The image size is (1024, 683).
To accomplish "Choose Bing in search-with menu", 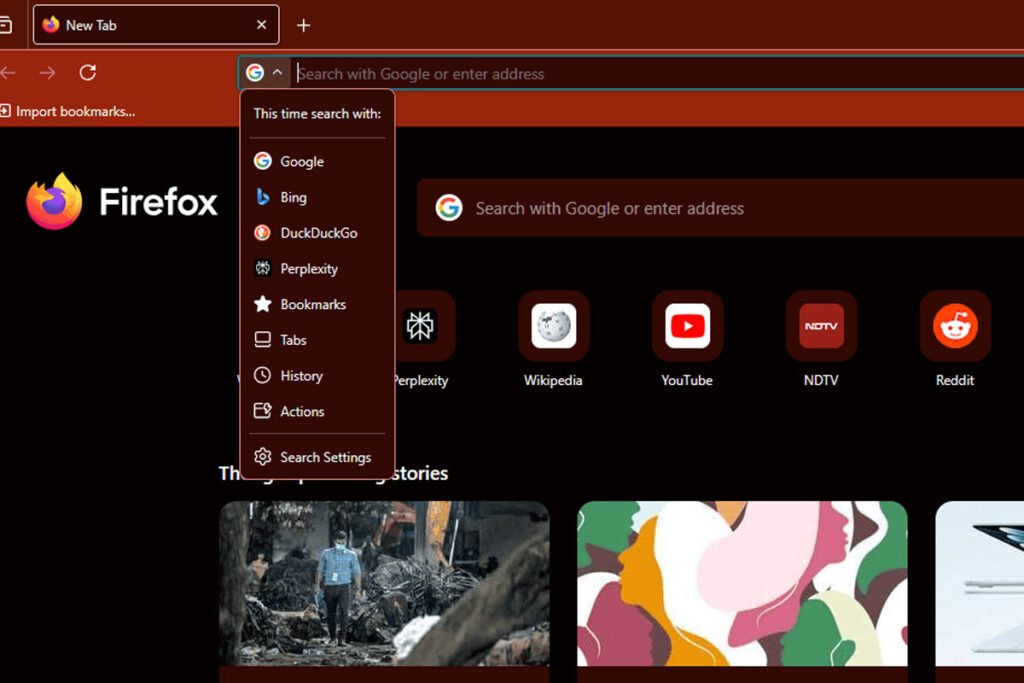I will (317, 197).
